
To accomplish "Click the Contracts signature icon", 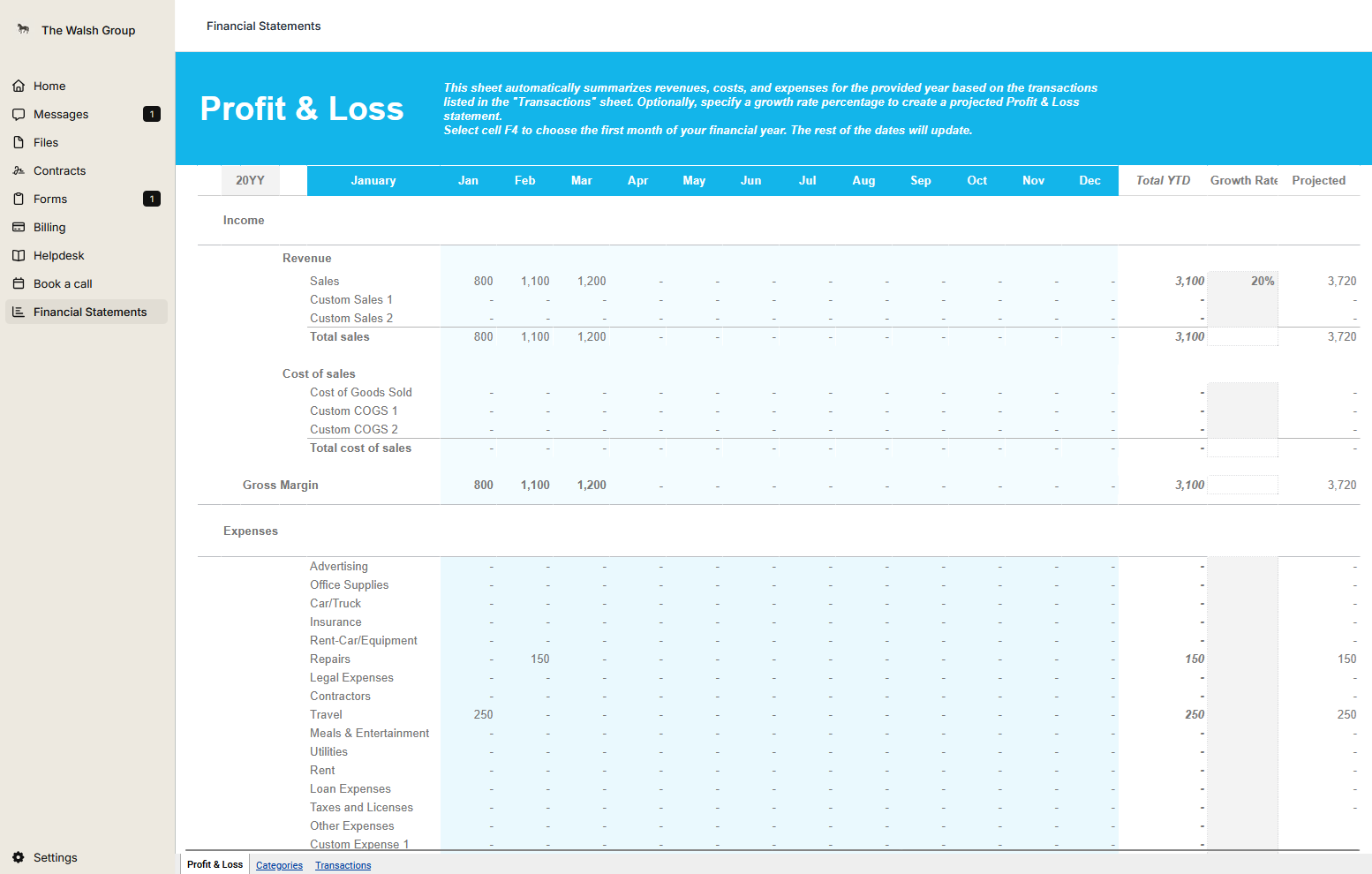I will [x=19, y=170].
